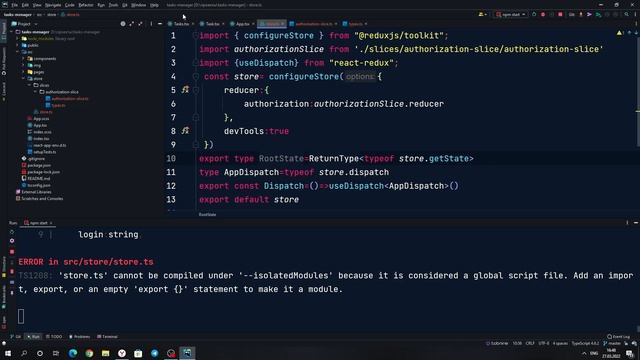Screen dimensions: 640x360
Task: Open Telegram from taskbar
Action: click(x=154, y=353)
